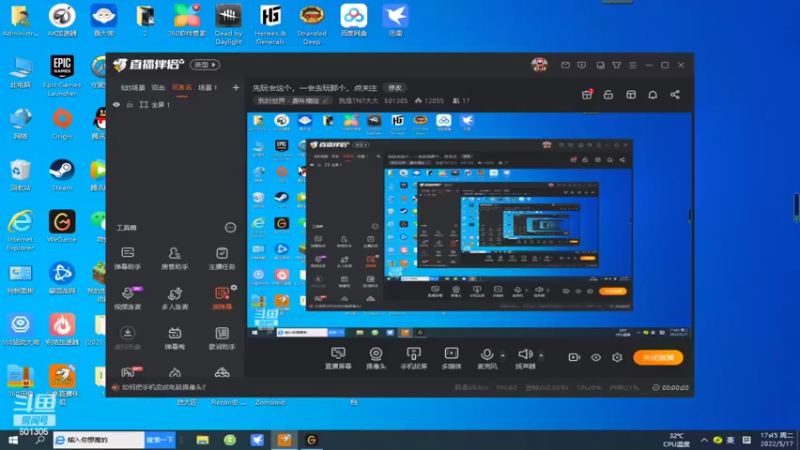Viewport: 800px width, 450px height.
Task: Open the mail message icon in title bar
Action: (565, 65)
